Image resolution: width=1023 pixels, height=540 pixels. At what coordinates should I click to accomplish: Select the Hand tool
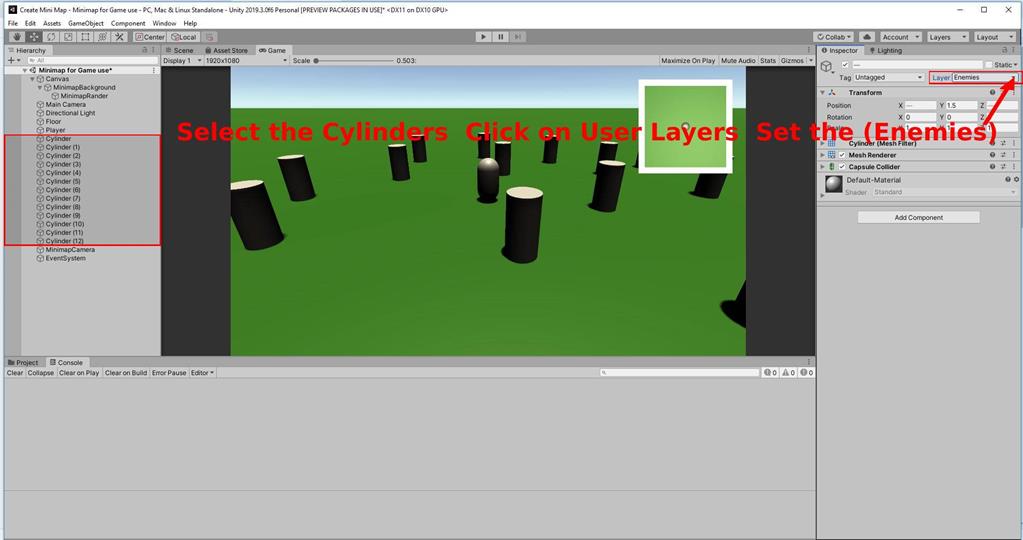click(x=17, y=37)
